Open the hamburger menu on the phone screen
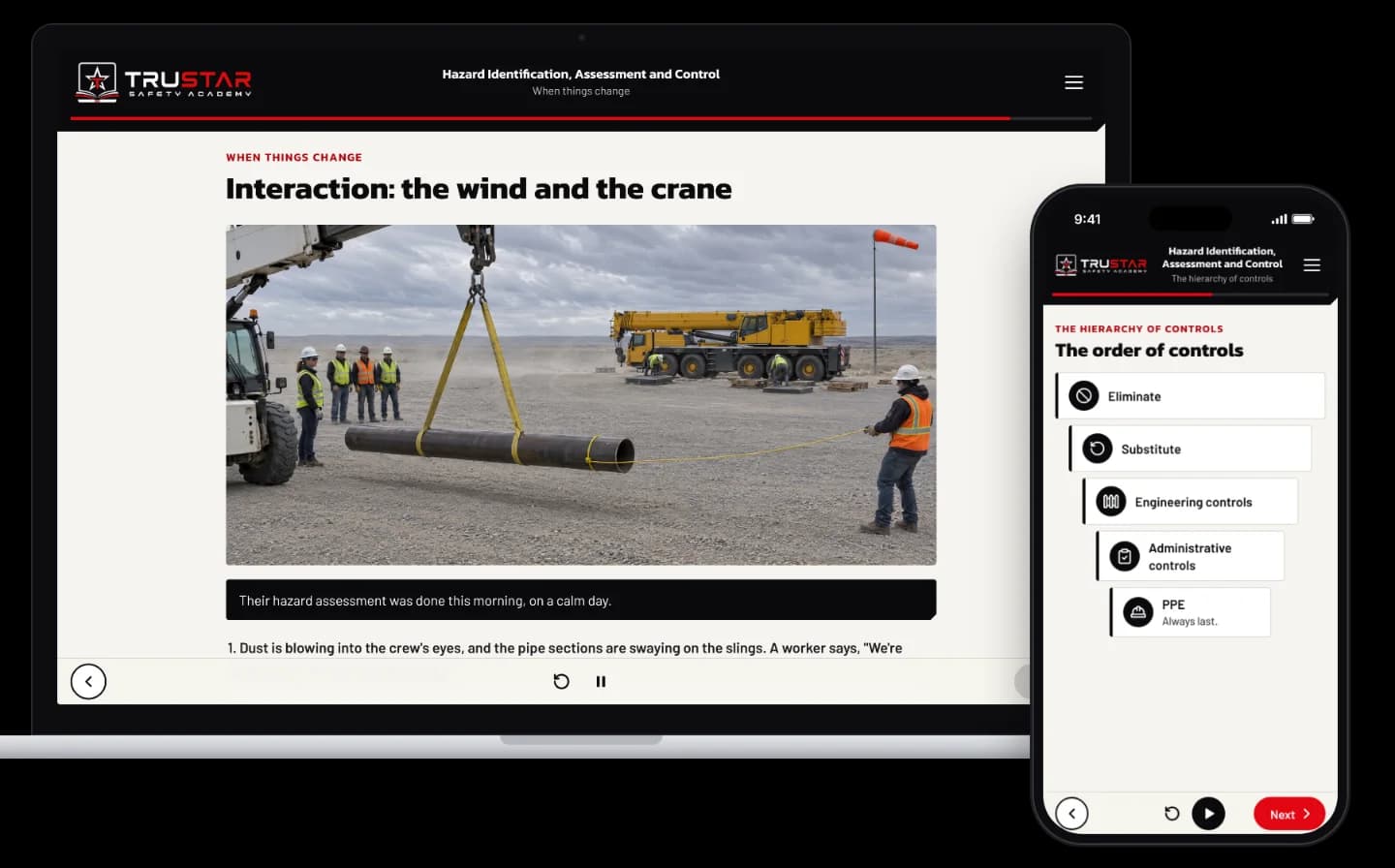Image resolution: width=1395 pixels, height=868 pixels. point(1312,264)
